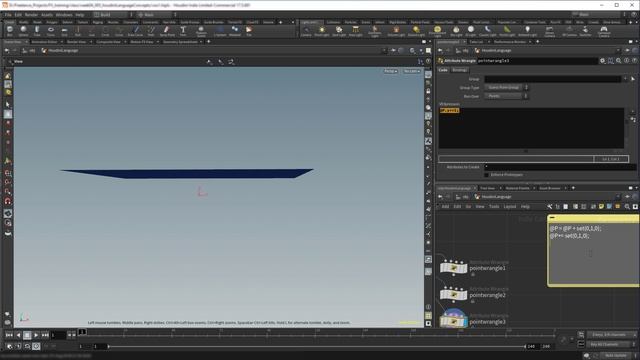The width and height of the screenshot is (640, 360).
Task: Switch to Geometry Spreadsheet tab
Action: click(180, 42)
